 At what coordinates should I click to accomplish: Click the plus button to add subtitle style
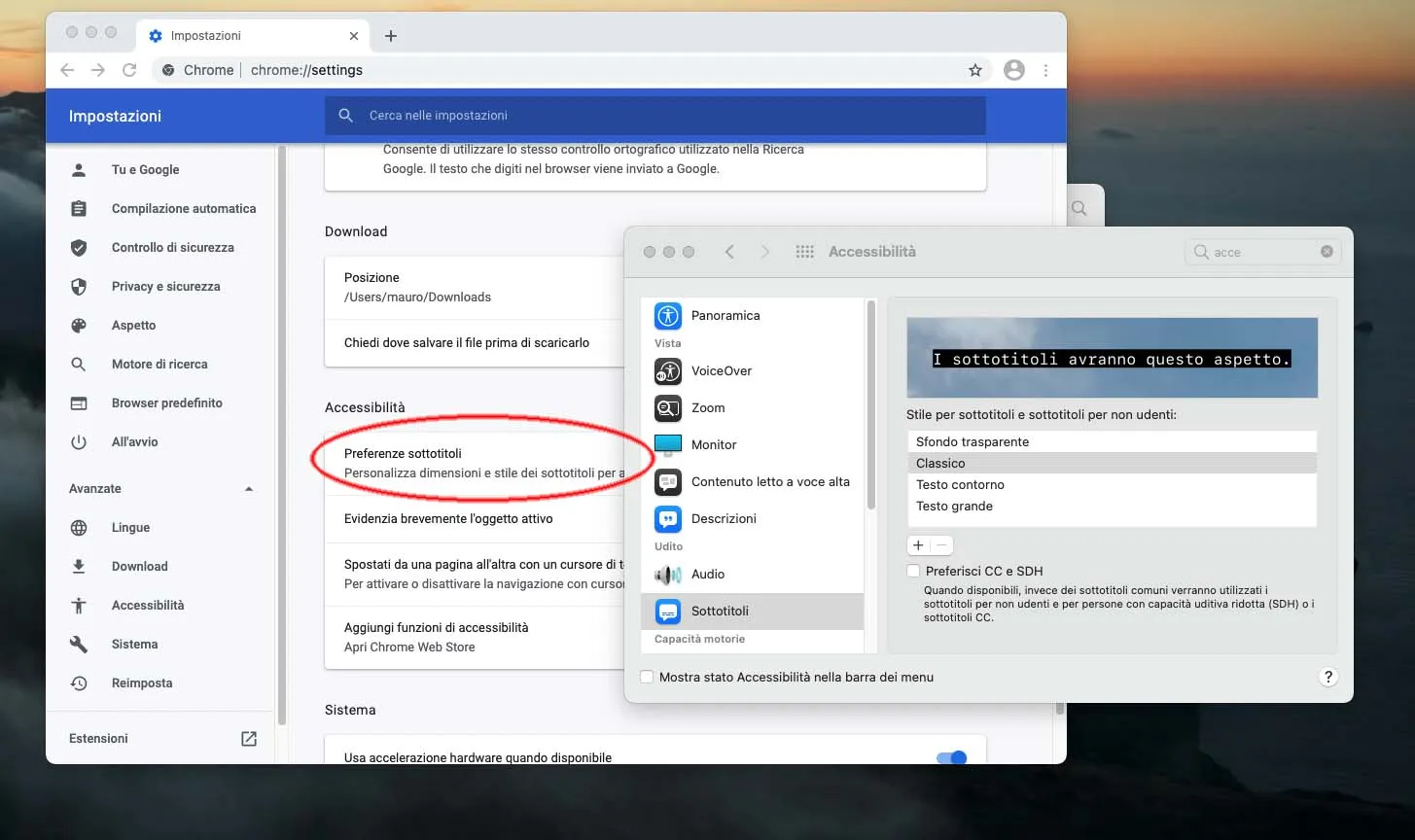pyautogui.click(x=917, y=544)
